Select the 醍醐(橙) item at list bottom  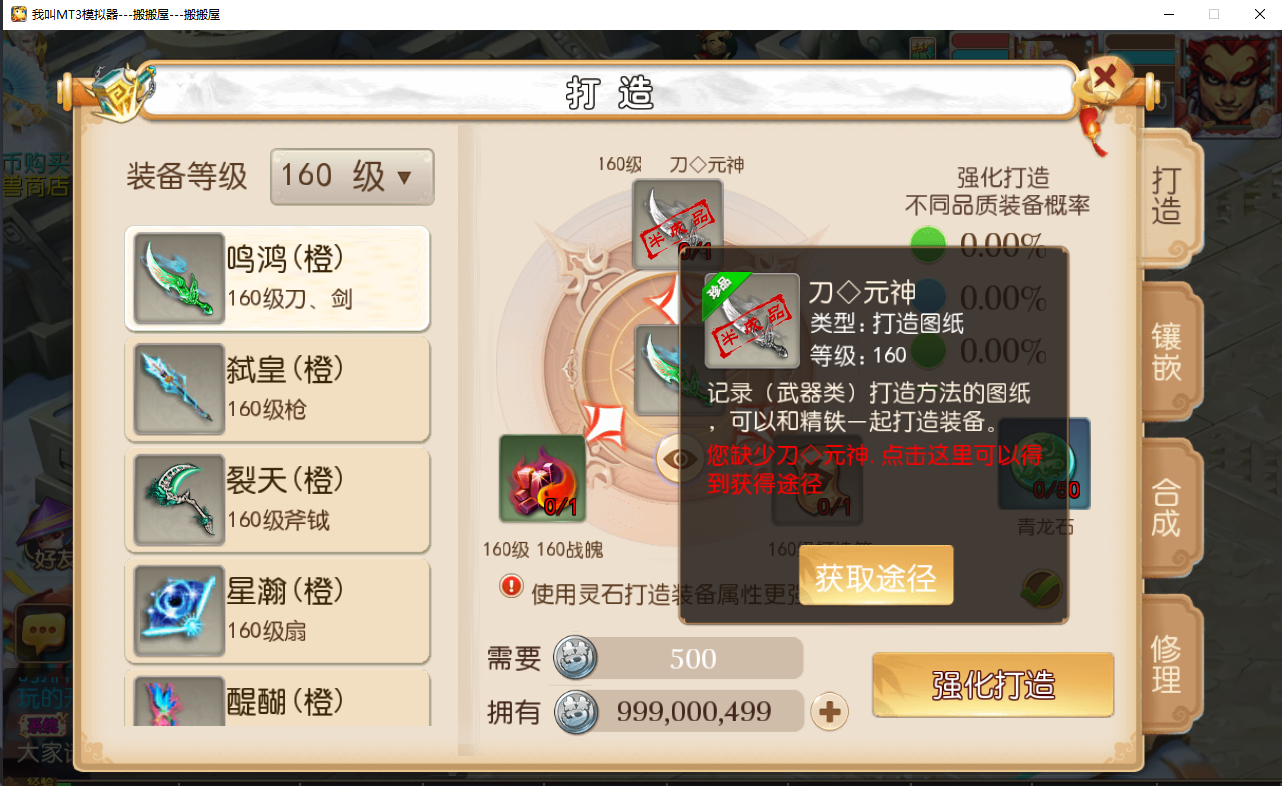(277, 700)
